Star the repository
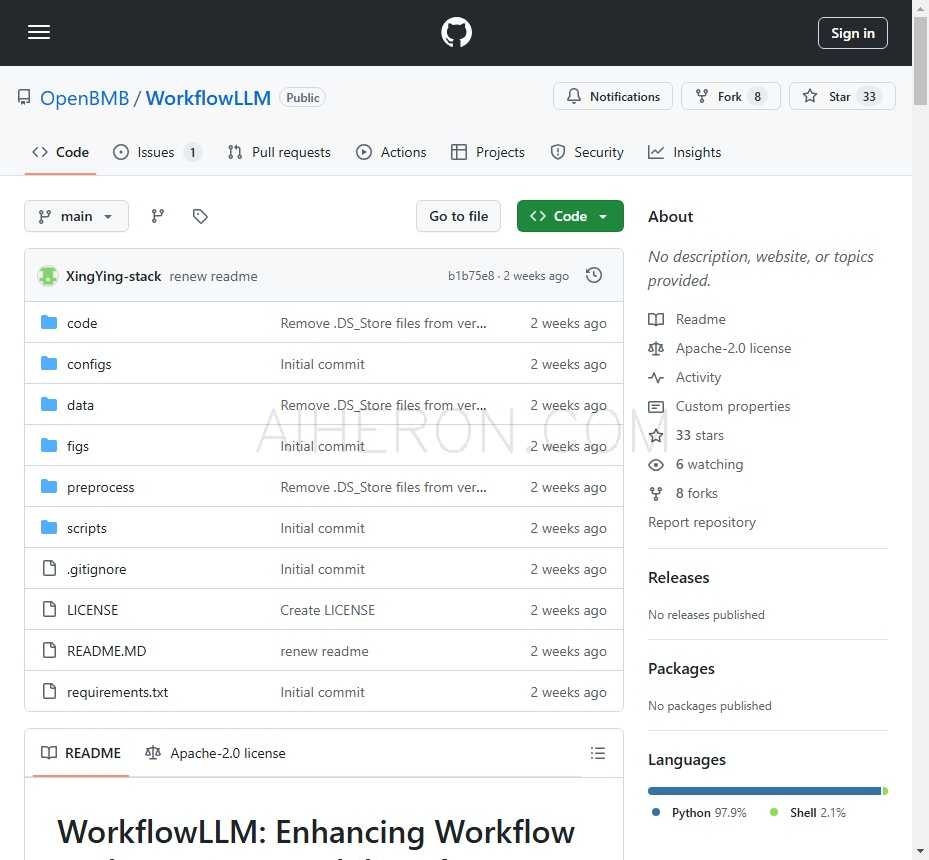Viewport: 929px width, 860px height. point(842,97)
